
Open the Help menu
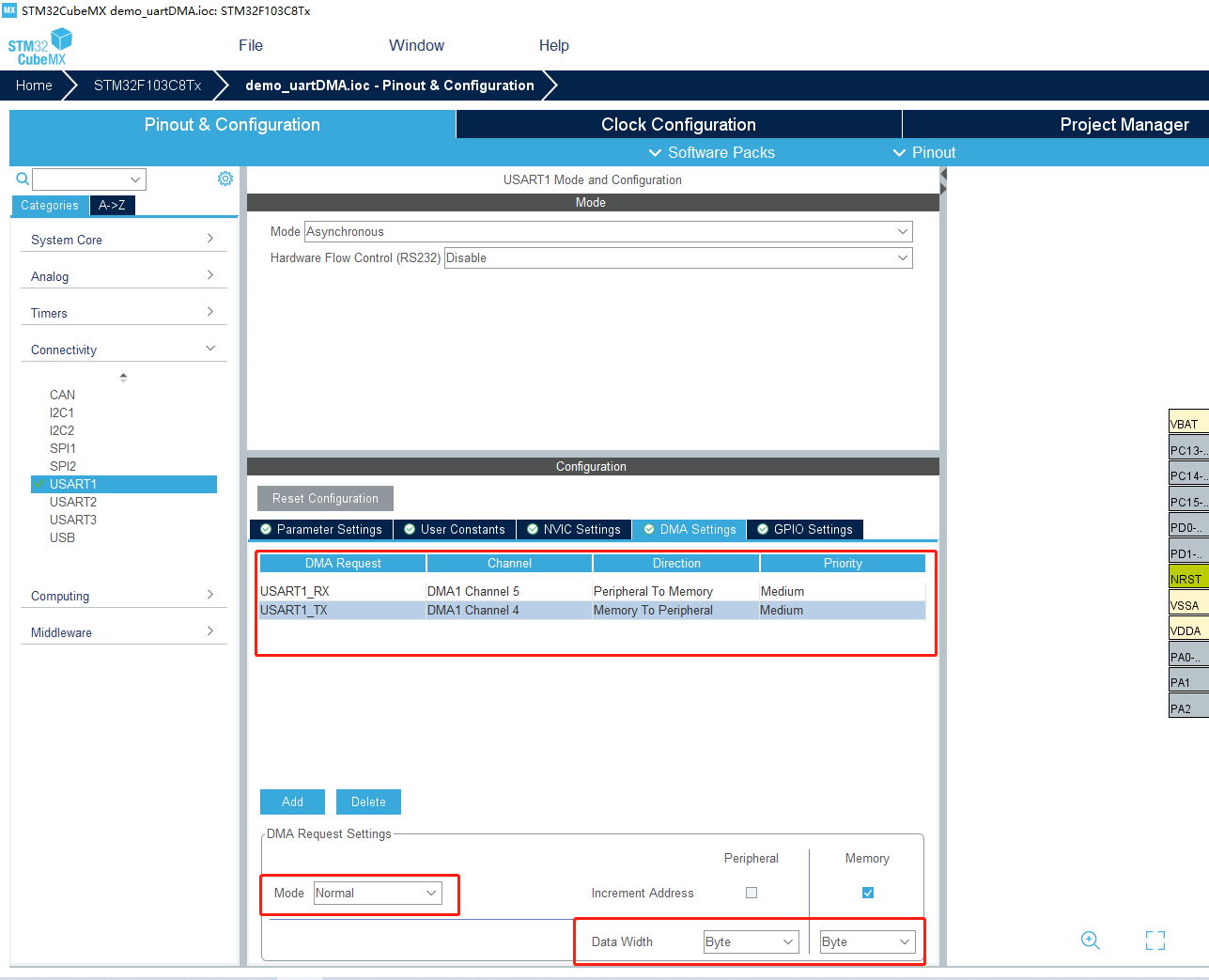[x=554, y=45]
